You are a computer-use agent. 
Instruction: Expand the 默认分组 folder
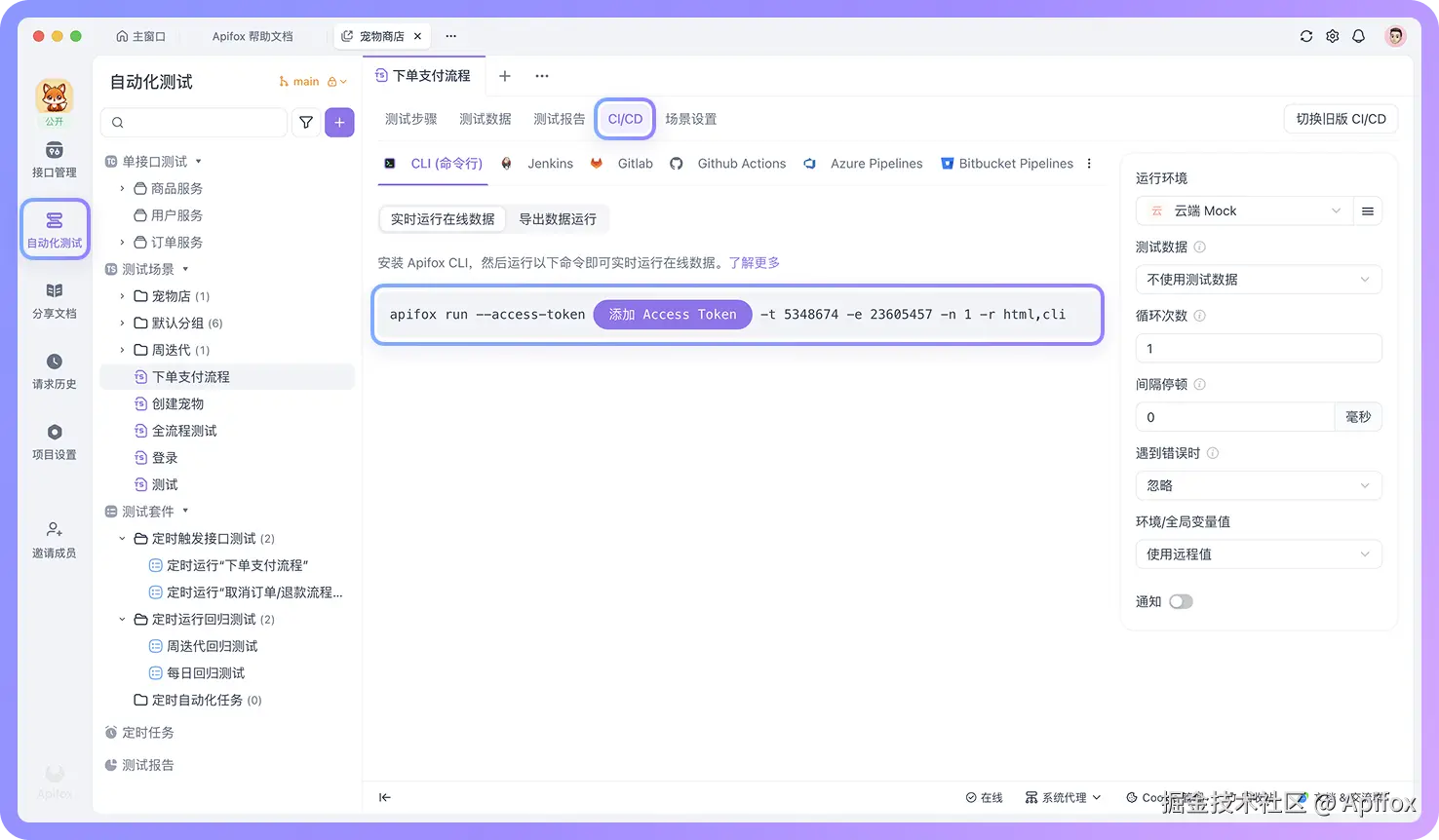pyautogui.click(x=122, y=323)
